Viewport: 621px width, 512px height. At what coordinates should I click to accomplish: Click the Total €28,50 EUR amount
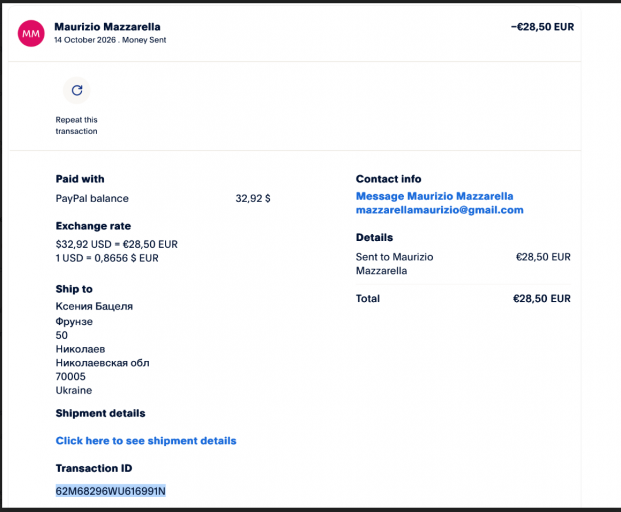542,299
